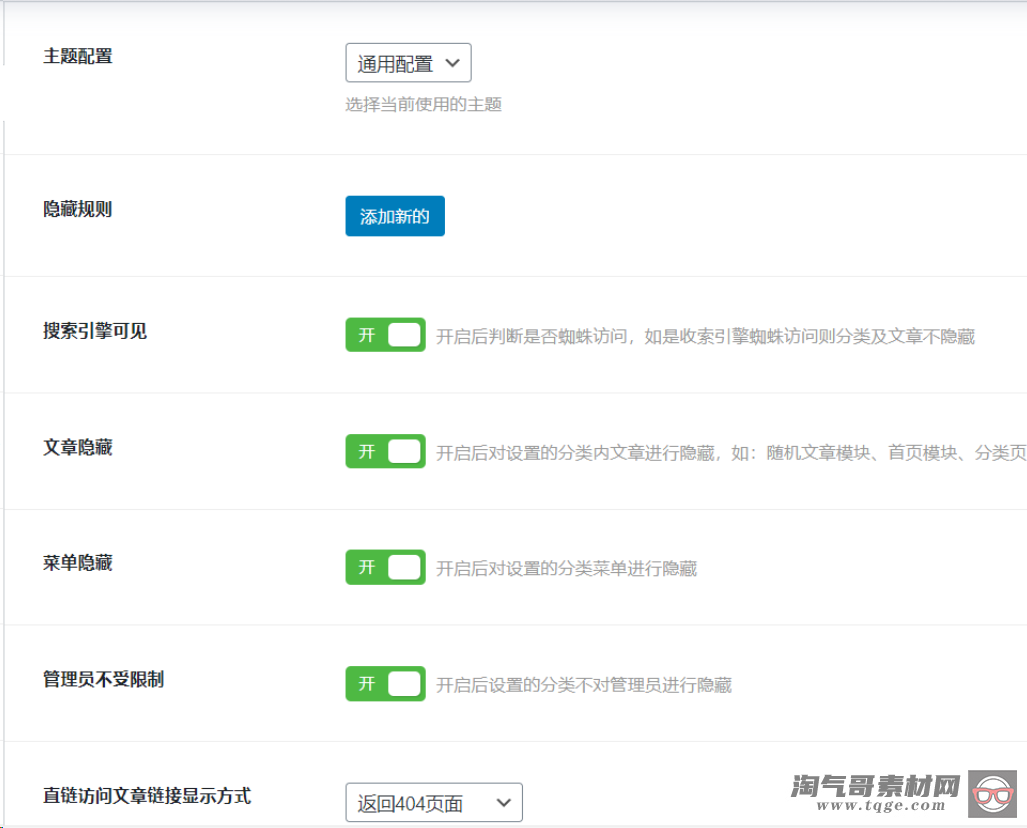Open the 通用配置 theme dropdown
The image size is (1027, 828).
(408, 63)
